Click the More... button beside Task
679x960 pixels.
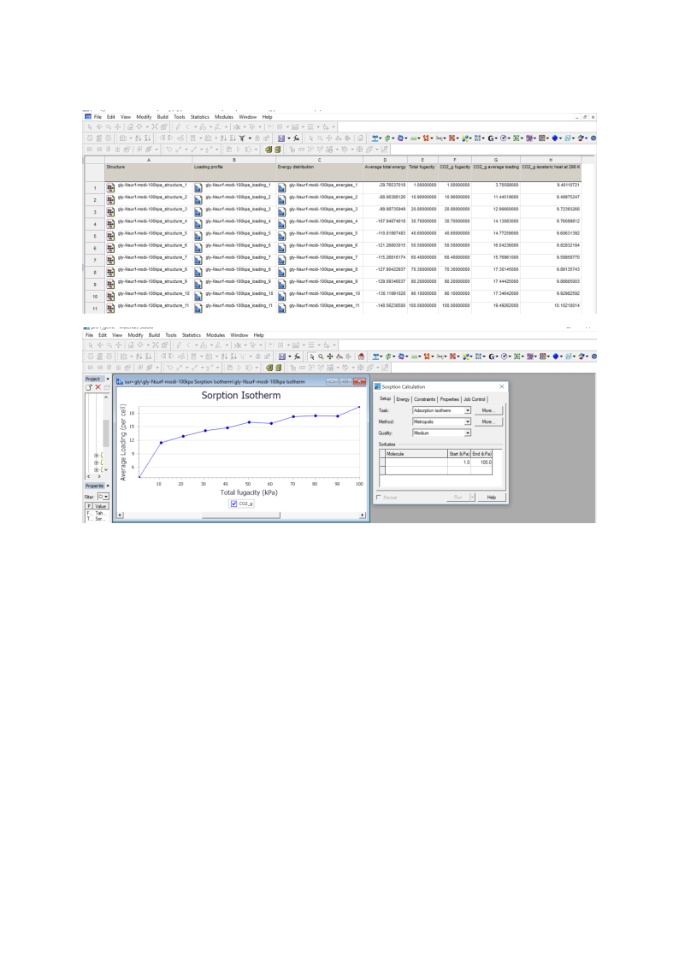tap(487, 410)
